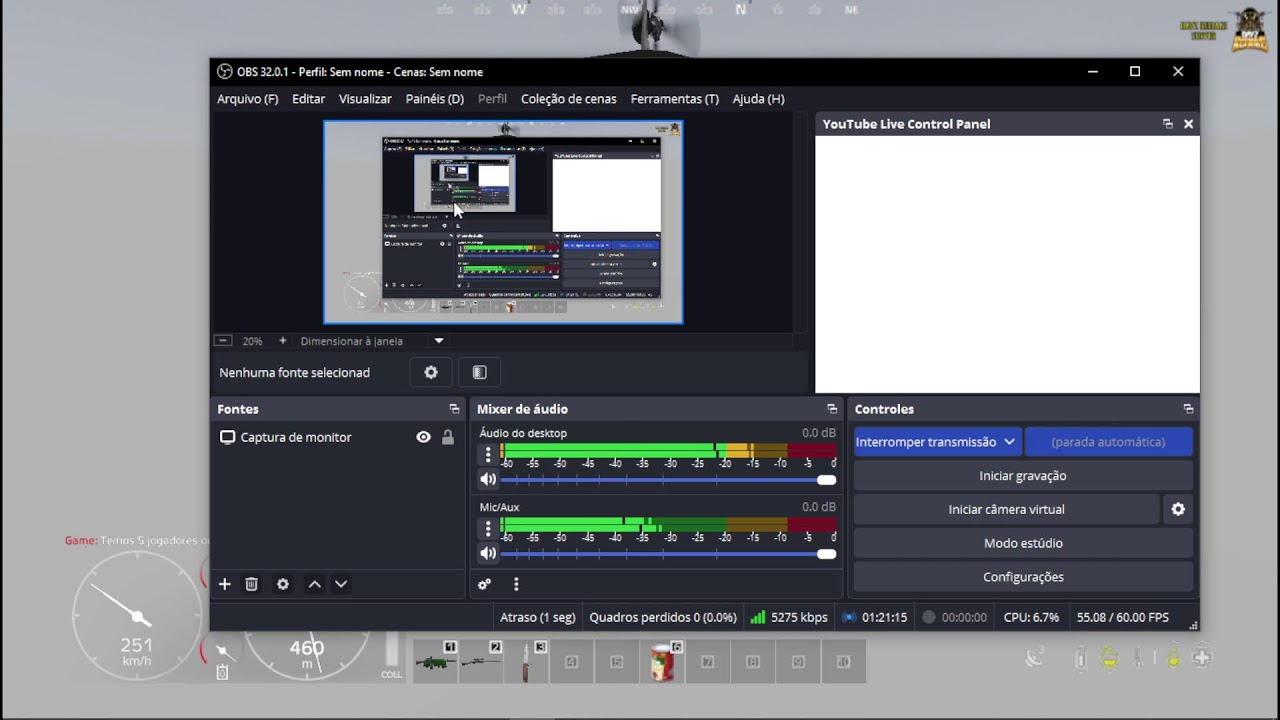The width and height of the screenshot is (1280, 720).
Task: Select the first weapon hotbar slot in game
Action: (x=435, y=662)
